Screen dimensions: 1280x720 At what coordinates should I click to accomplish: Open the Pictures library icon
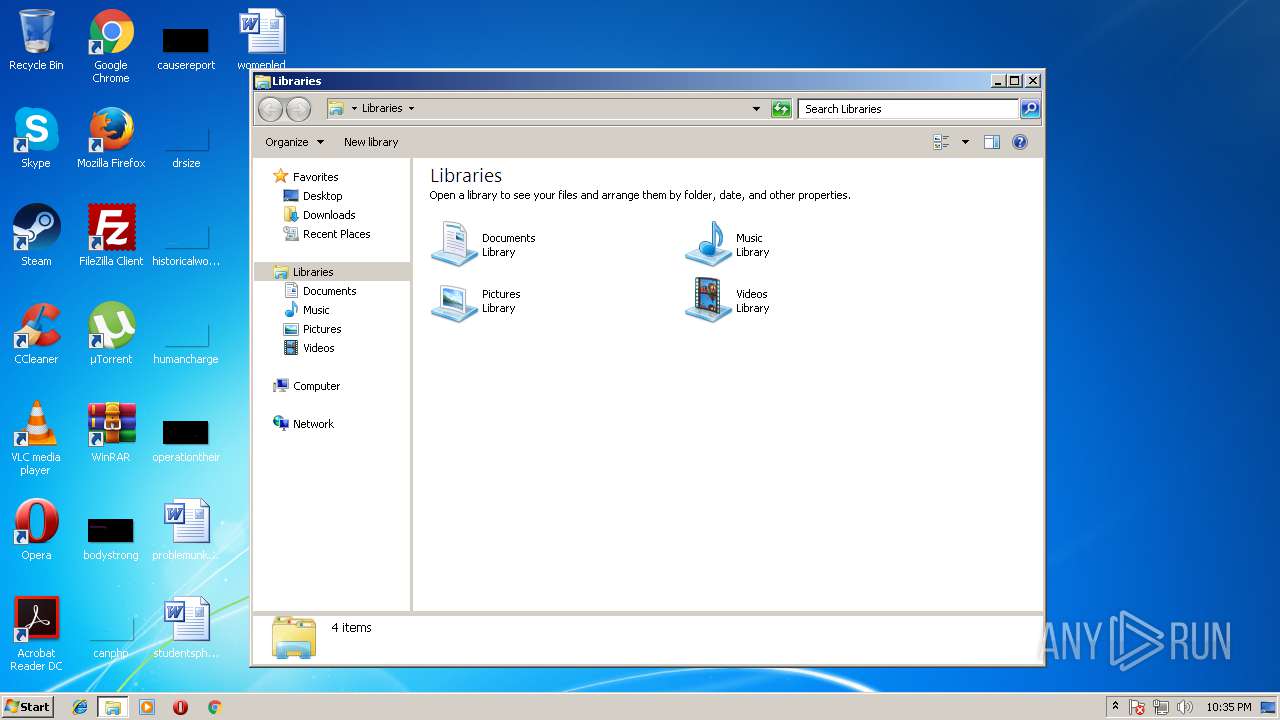click(454, 301)
